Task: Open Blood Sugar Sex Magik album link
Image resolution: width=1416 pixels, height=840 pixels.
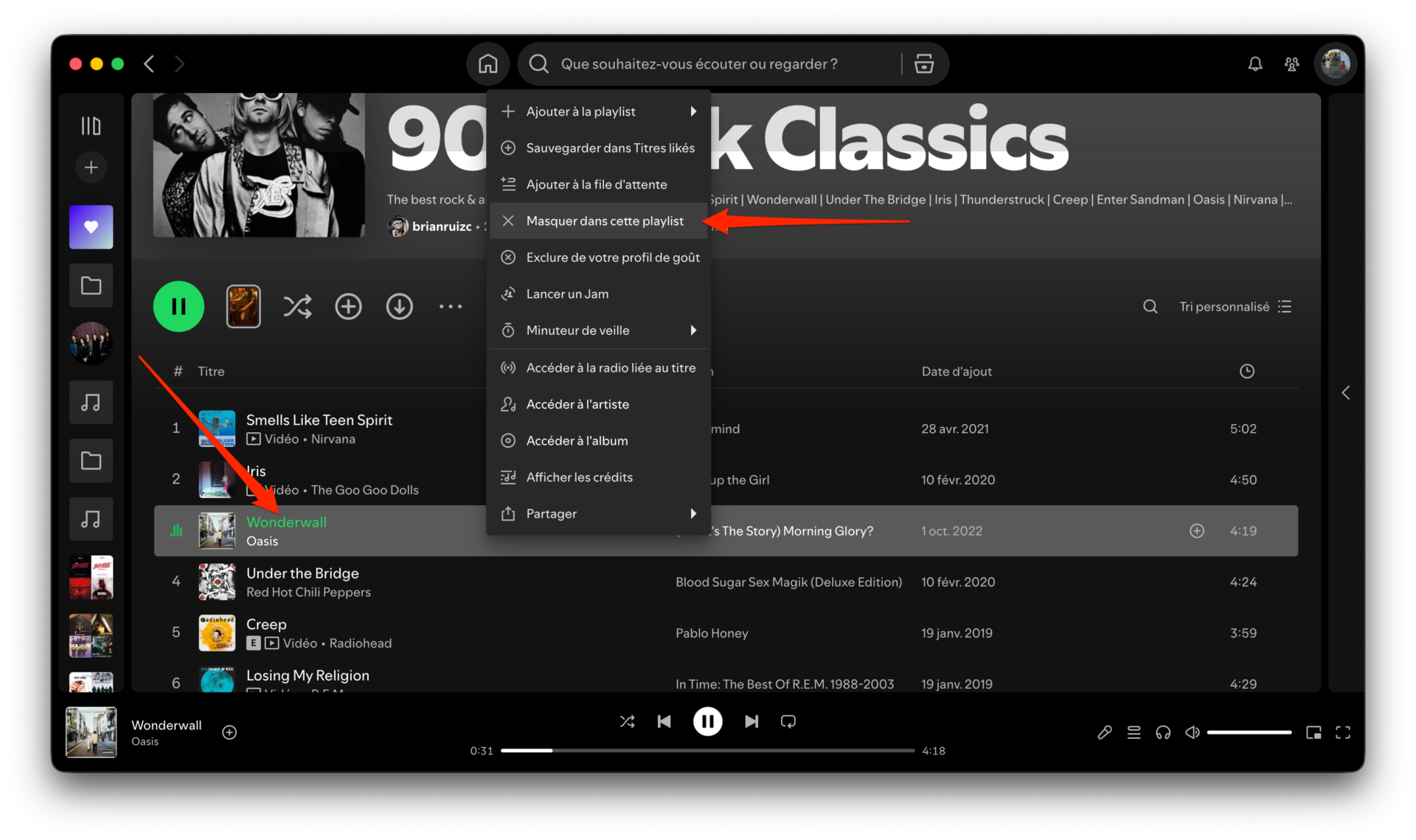Action: [x=788, y=582]
